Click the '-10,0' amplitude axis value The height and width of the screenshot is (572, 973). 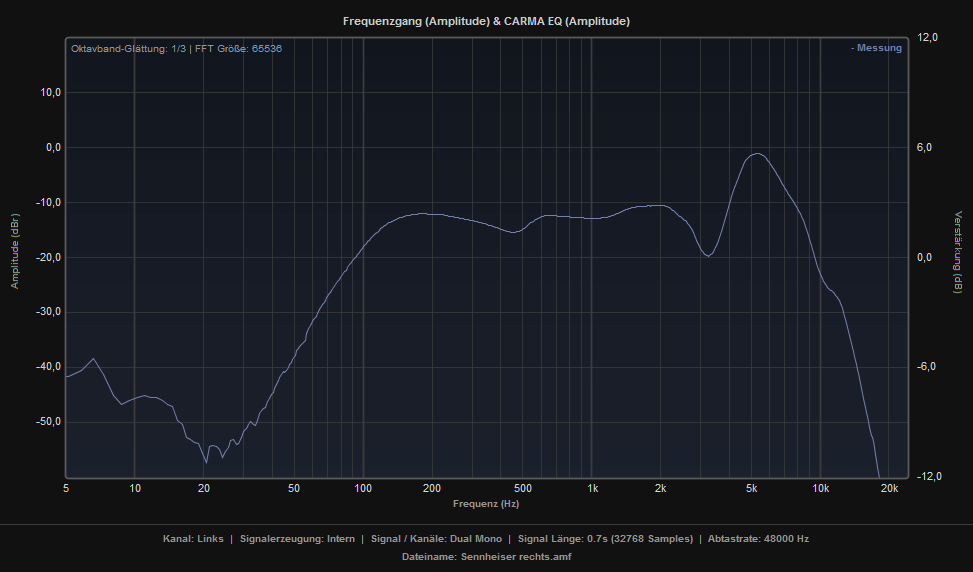click(49, 202)
